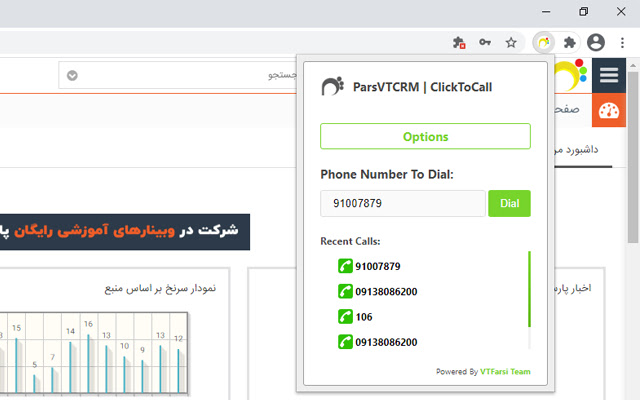
Task: Click the page's vertical scrollbar thumb
Action: pyautogui.click(x=633, y=157)
